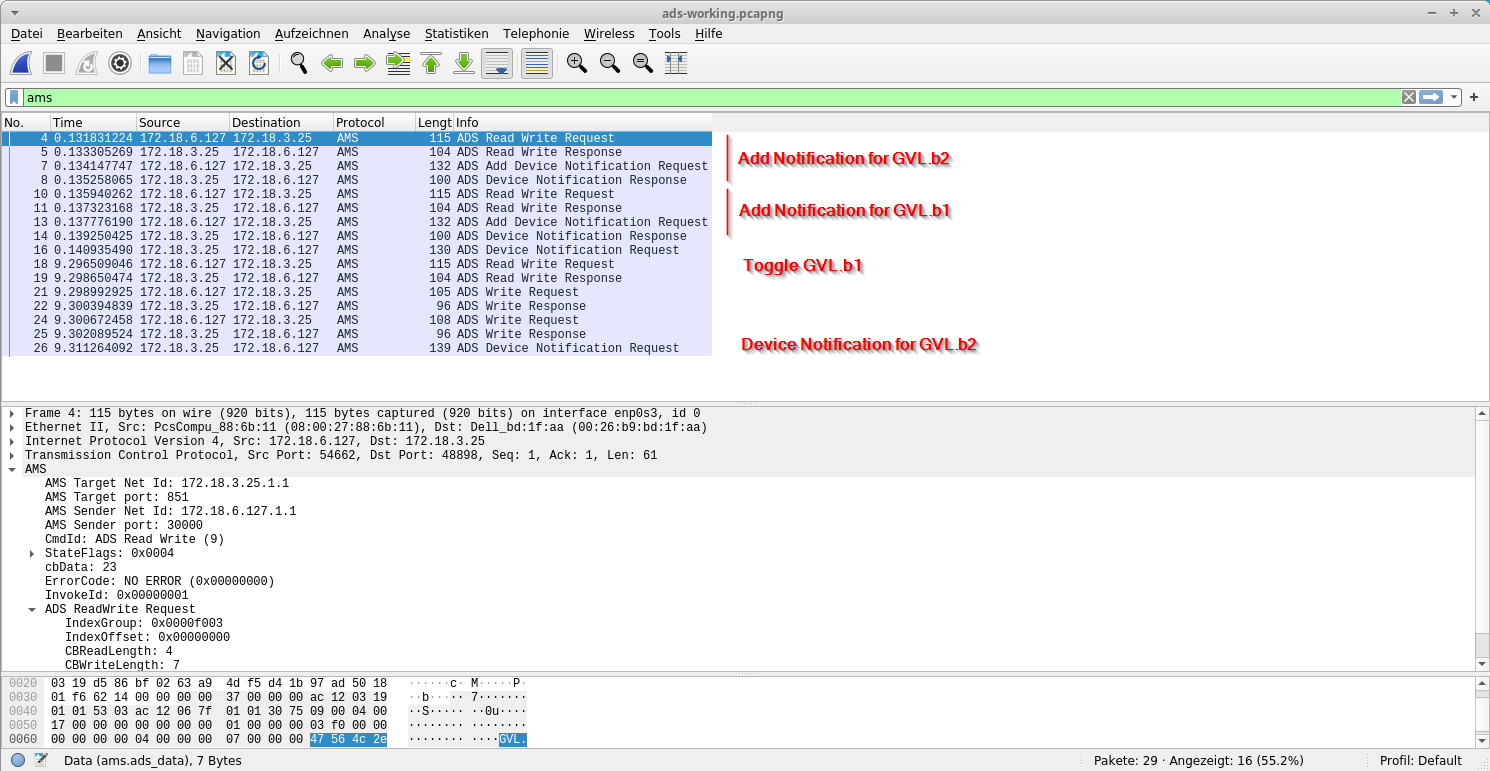Open the Wireless menu
Image resolution: width=1490 pixels, height=771 pixels.
(x=609, y=33)
